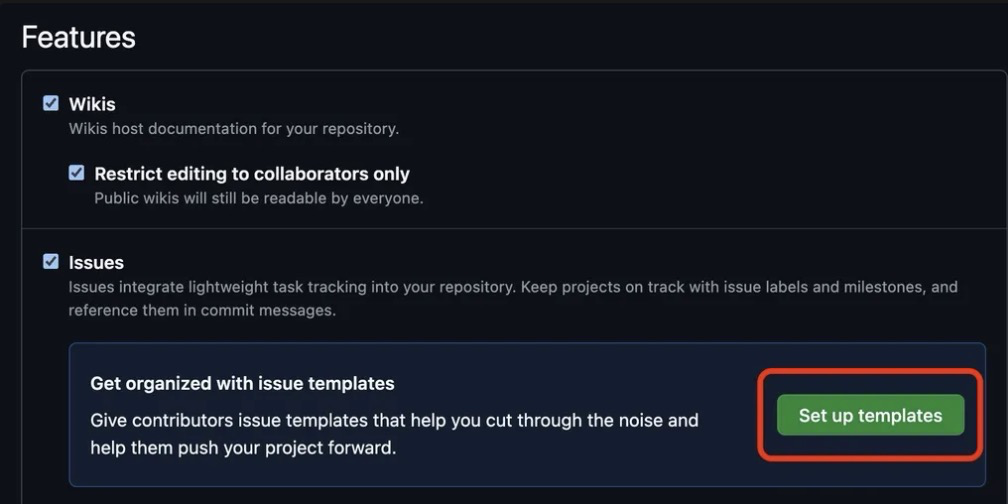Click the Give contributors issue templates sentence
The image size is (1008, 504).
(394, 420)
